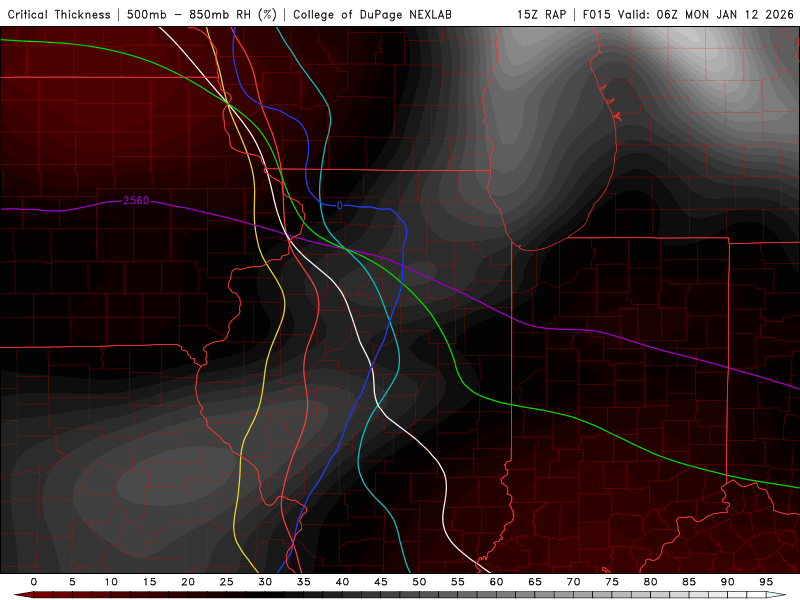Click the blue "0" contour label on map
The image size is (800, 600).
[340, 206]
